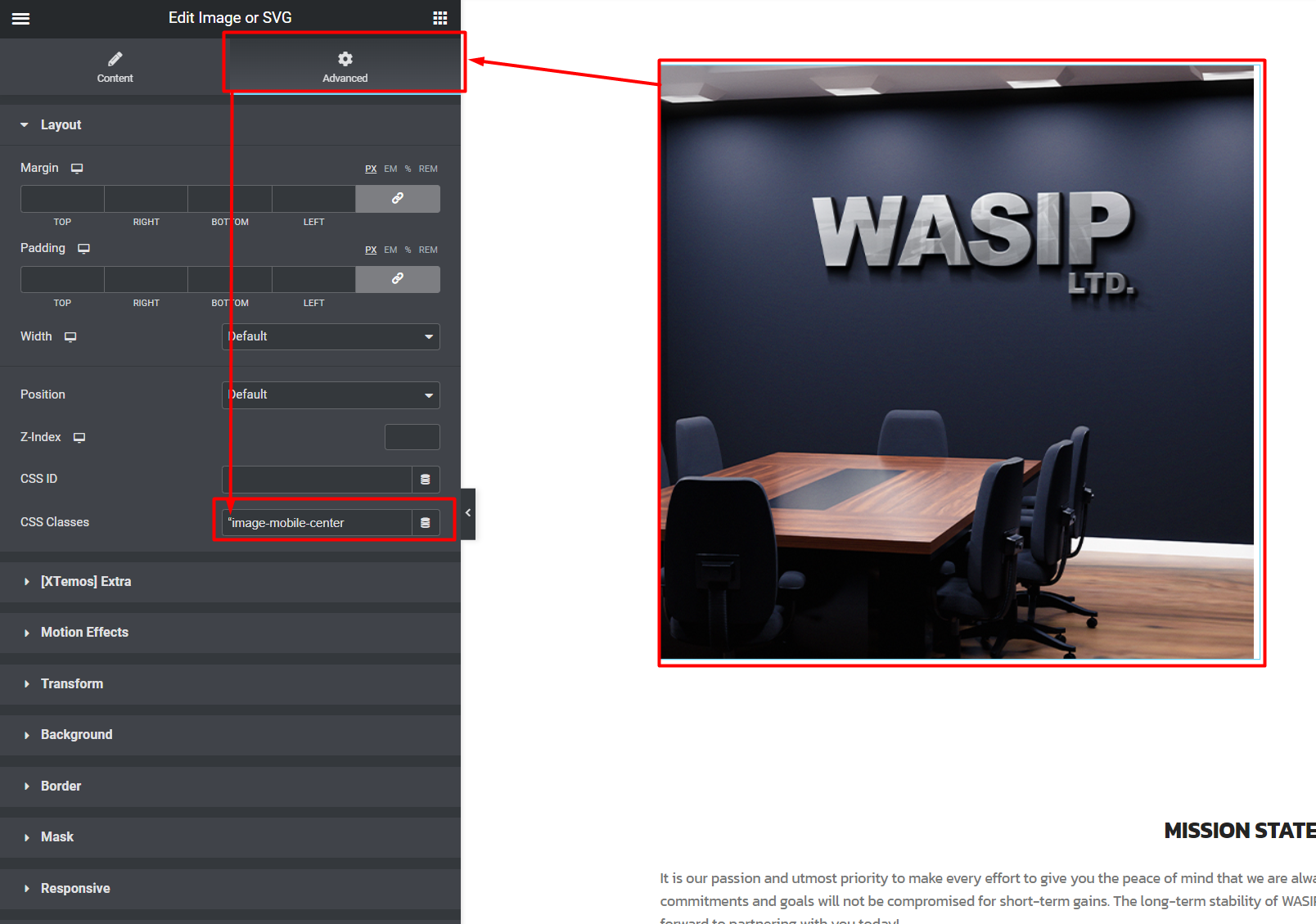Expand the Motion Effects section
Screen dimensions: 1316x924
(x=230, y=633)
